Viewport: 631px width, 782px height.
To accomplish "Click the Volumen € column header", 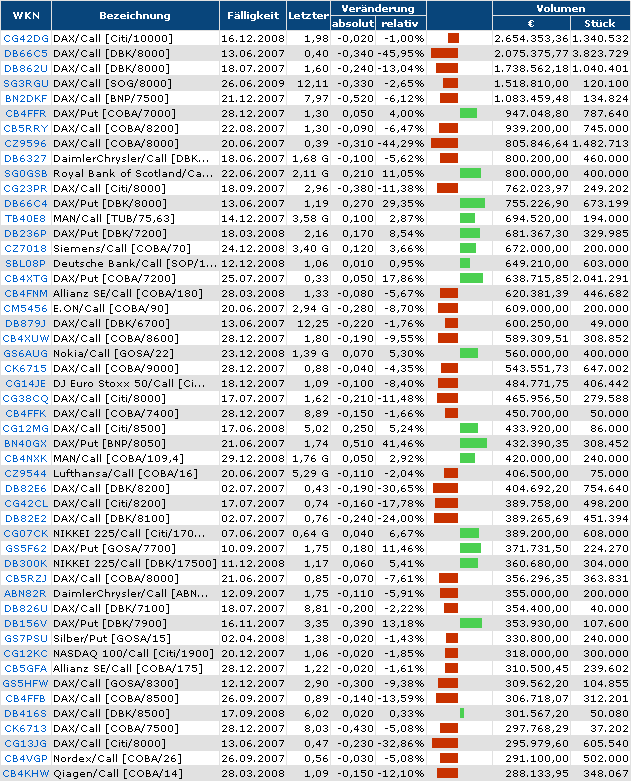I will 531,23.
